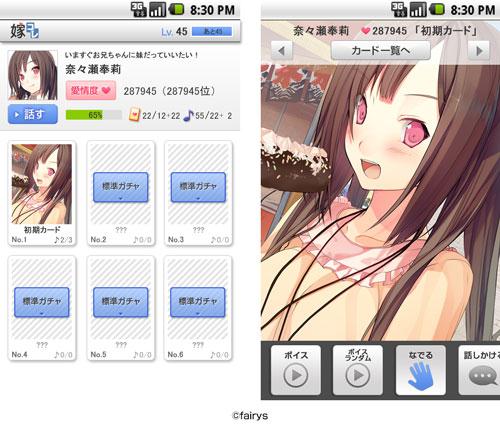The image size is (500, 425).
Task: Click the 65% affection progress bar
Action: point(94,115)
